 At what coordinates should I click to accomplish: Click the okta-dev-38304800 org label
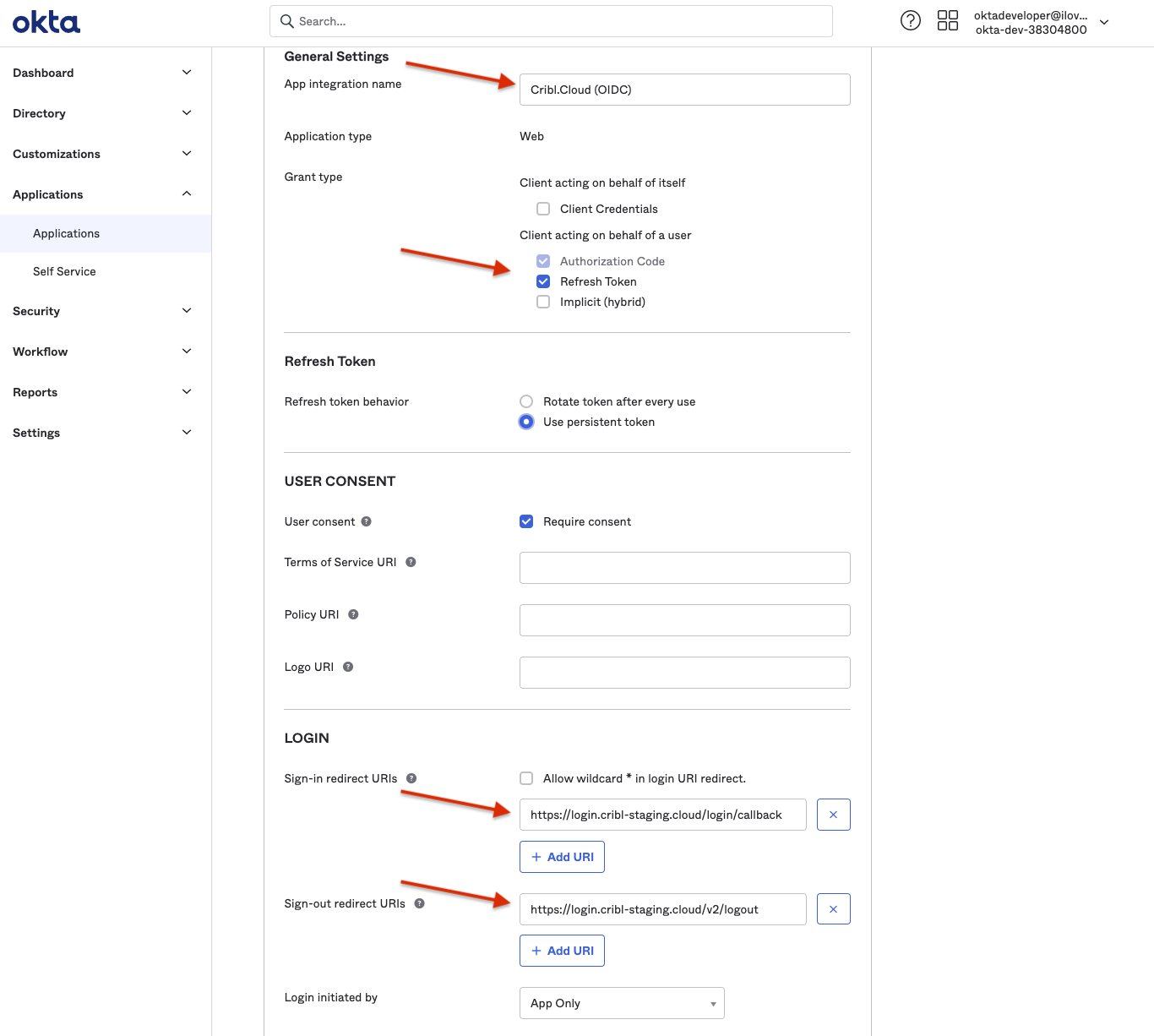(1031, 30)
